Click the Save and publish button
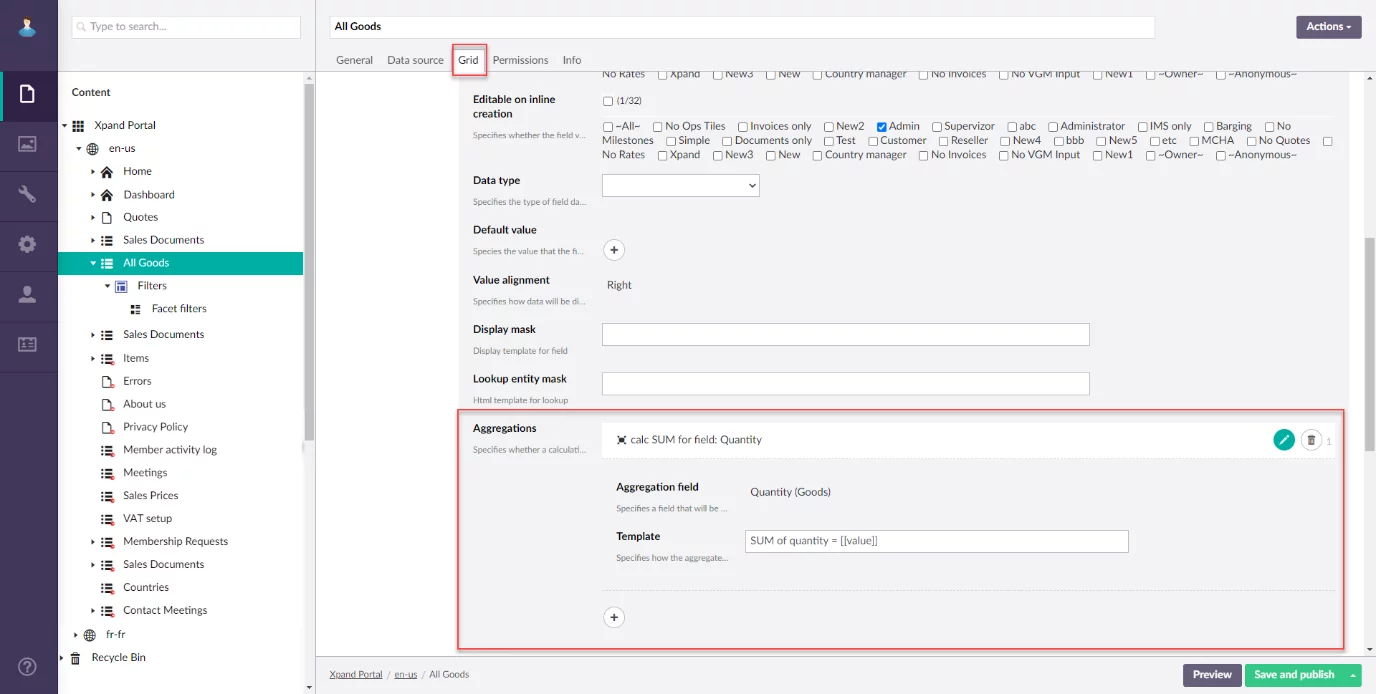The image size is (1376, 694). tap(1294, 675)
